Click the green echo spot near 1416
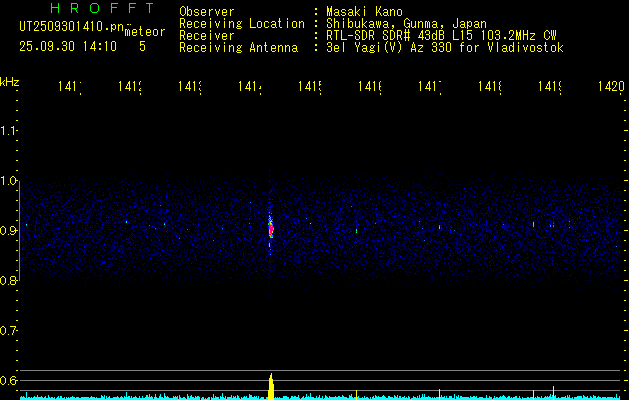Image resolution: width=629 pixels, height=400 pixels. point(357,231)
